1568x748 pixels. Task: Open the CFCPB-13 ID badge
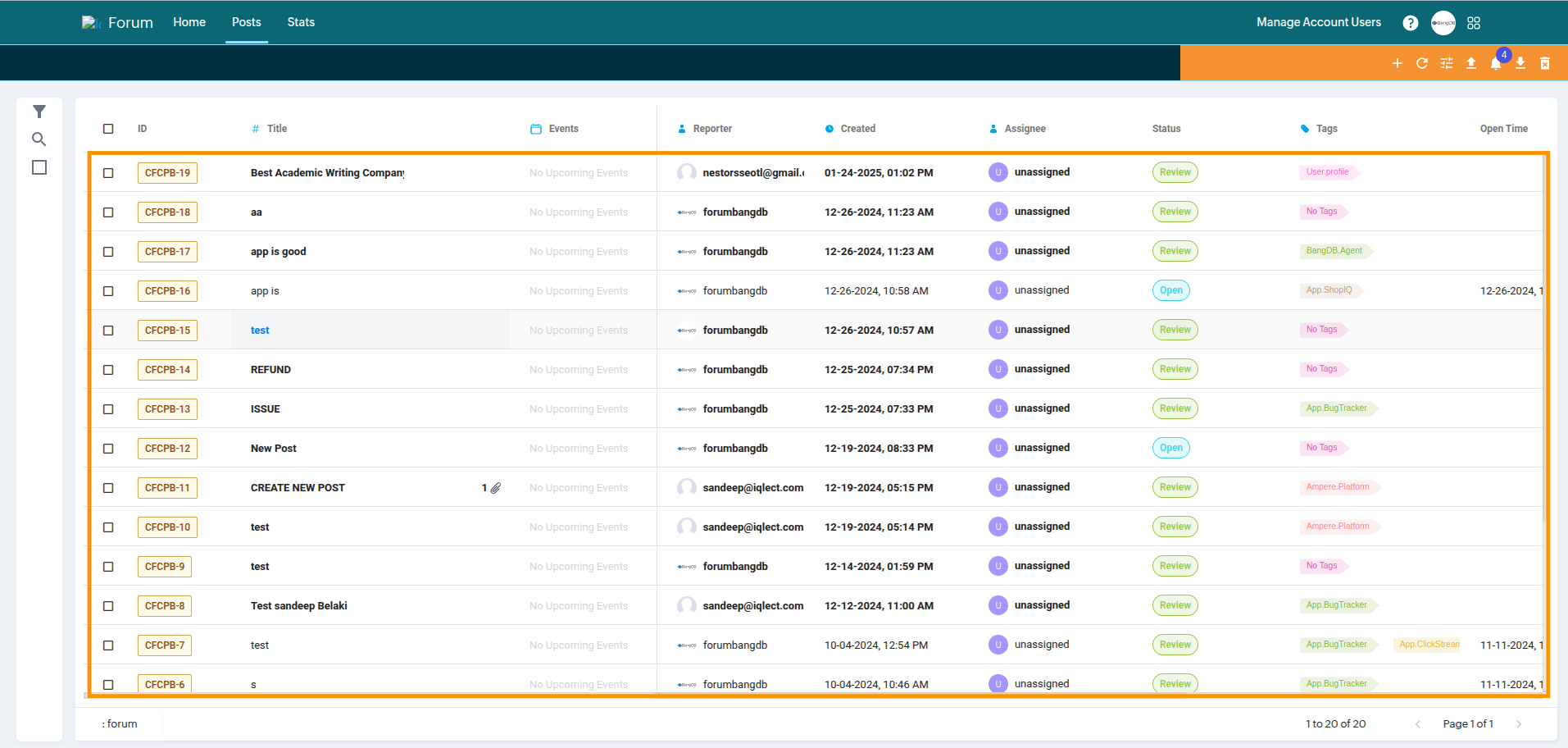(x=167, y=409)
